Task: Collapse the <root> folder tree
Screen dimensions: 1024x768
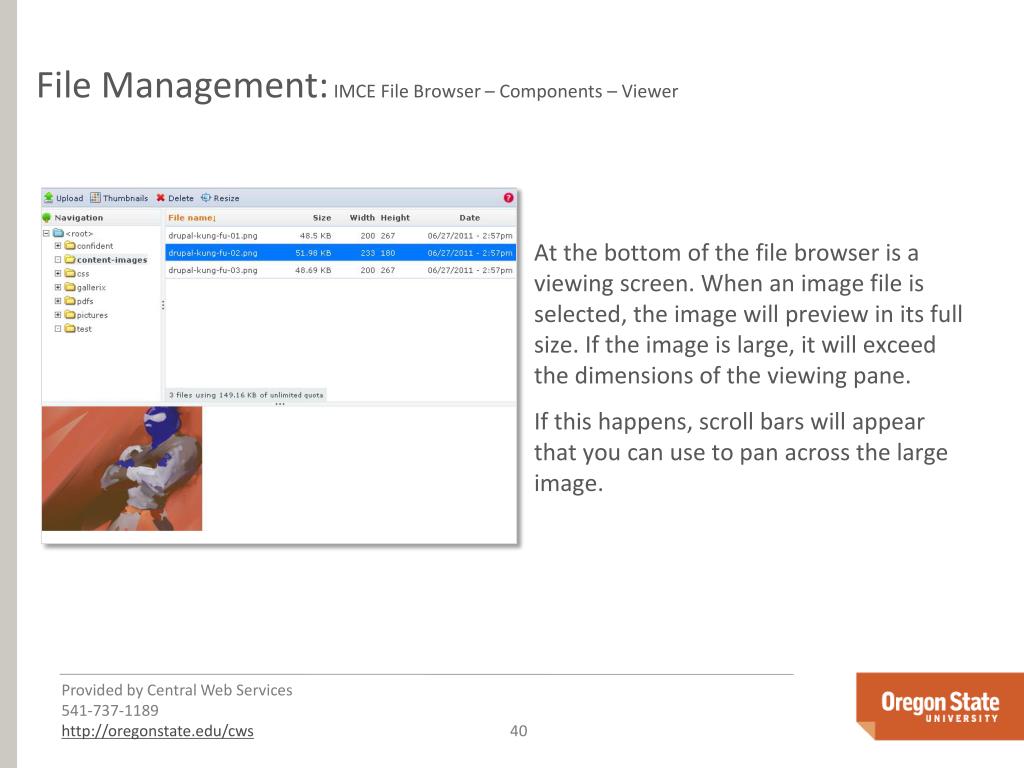Action: coord(46,233)
